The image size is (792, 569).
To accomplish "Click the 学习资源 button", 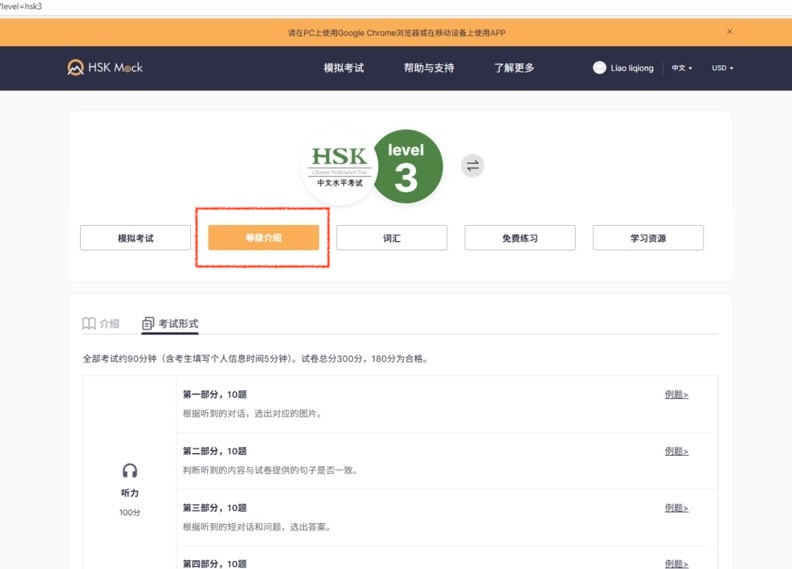I will point(648,238).
